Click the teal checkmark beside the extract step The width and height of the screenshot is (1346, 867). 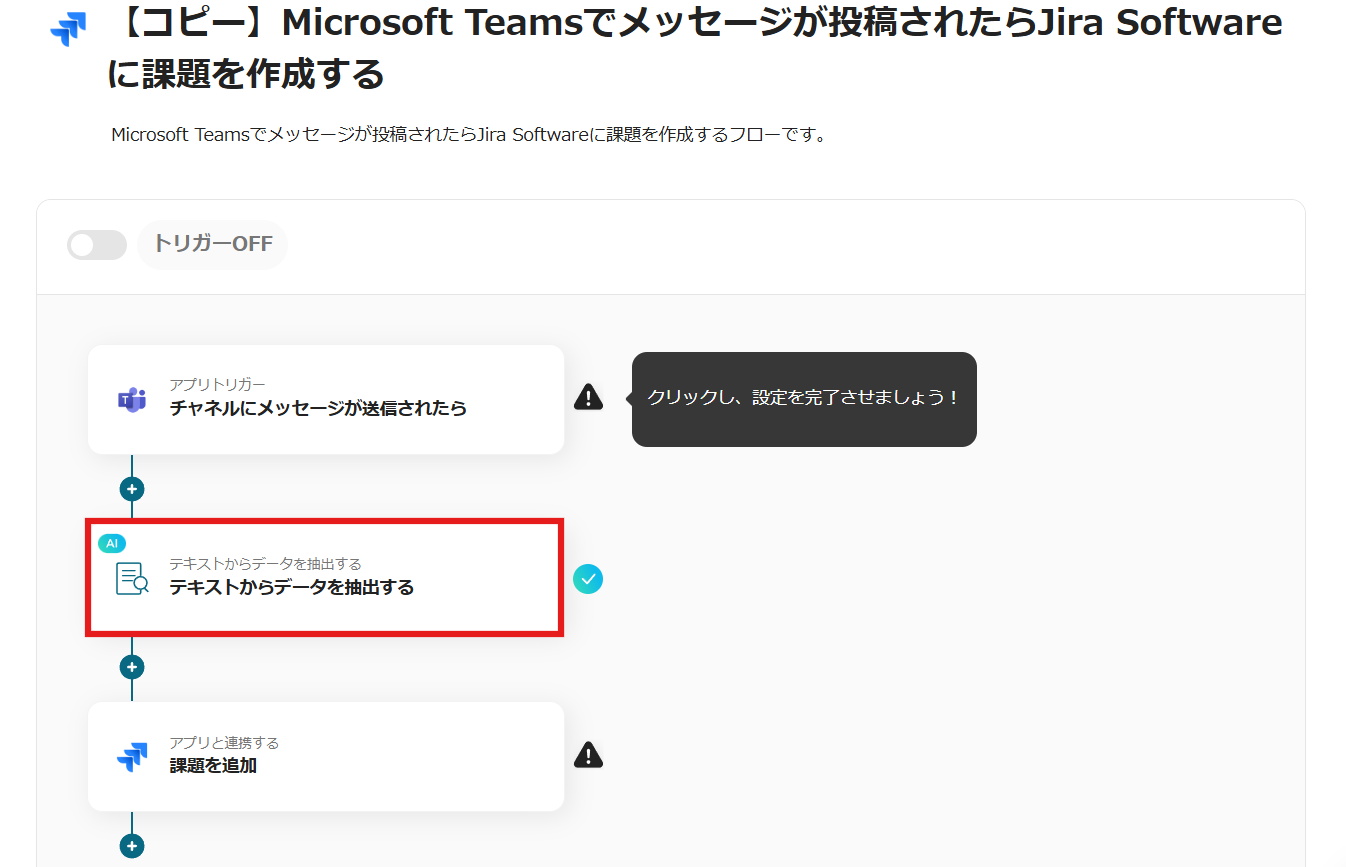click(588, 578)
